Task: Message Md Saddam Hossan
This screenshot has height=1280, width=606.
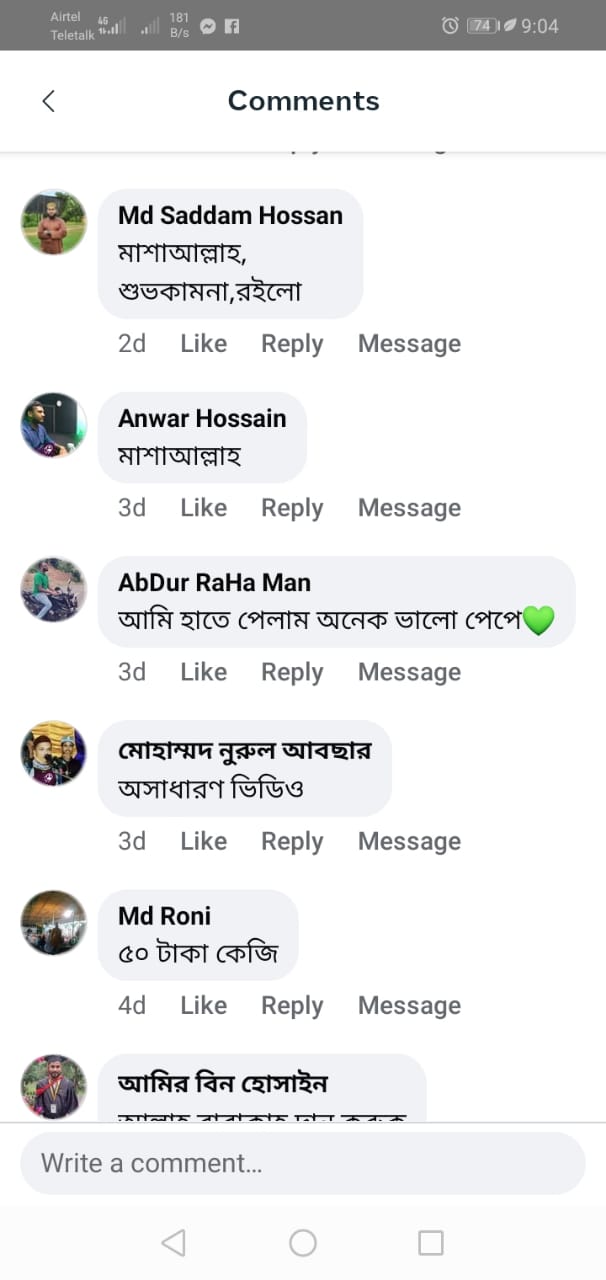Action: 409,344
